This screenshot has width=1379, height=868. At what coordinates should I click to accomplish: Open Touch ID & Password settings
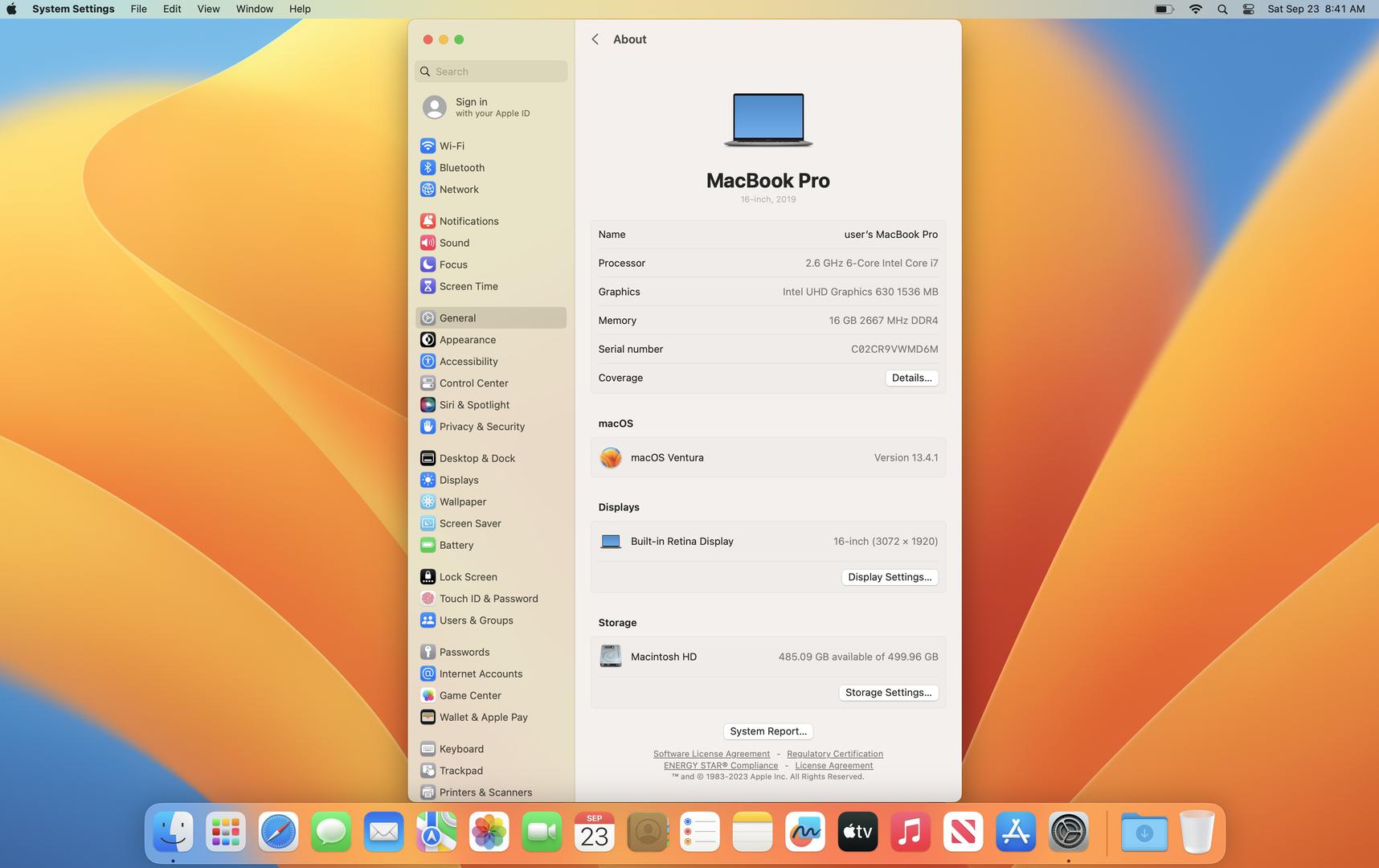(x=488, y=599)
